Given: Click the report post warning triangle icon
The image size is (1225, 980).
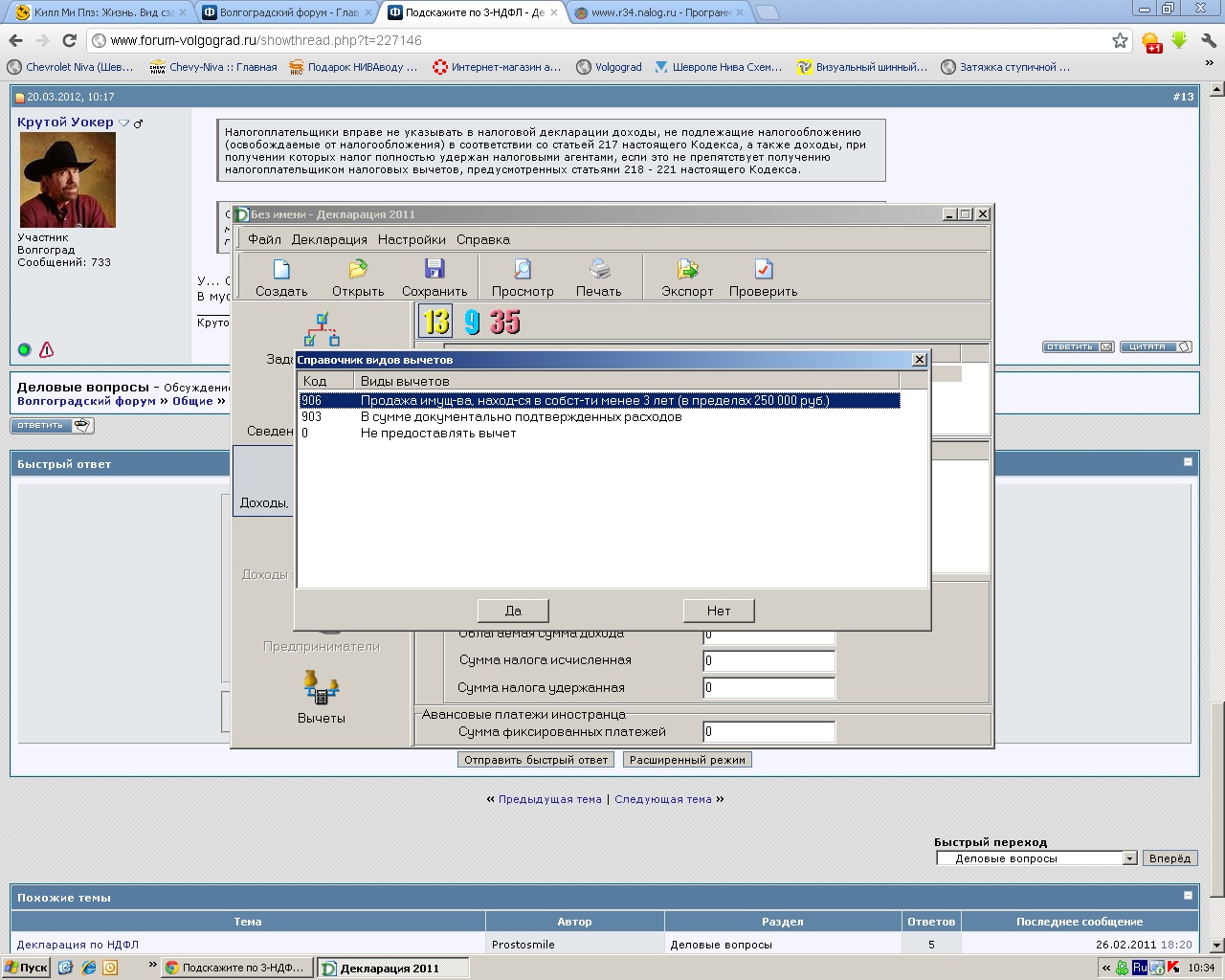Looking at the screenshot, I should coord(46,349).
